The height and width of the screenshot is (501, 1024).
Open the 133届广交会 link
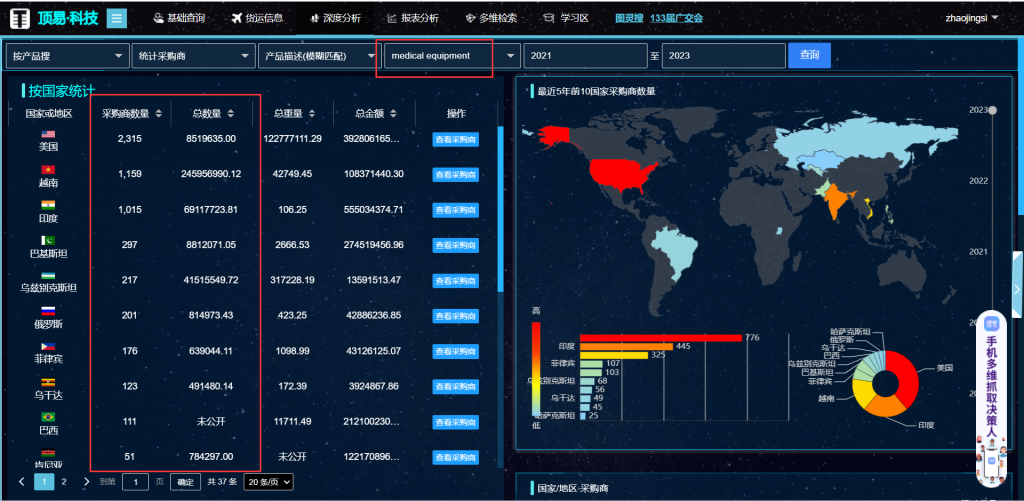677,18
